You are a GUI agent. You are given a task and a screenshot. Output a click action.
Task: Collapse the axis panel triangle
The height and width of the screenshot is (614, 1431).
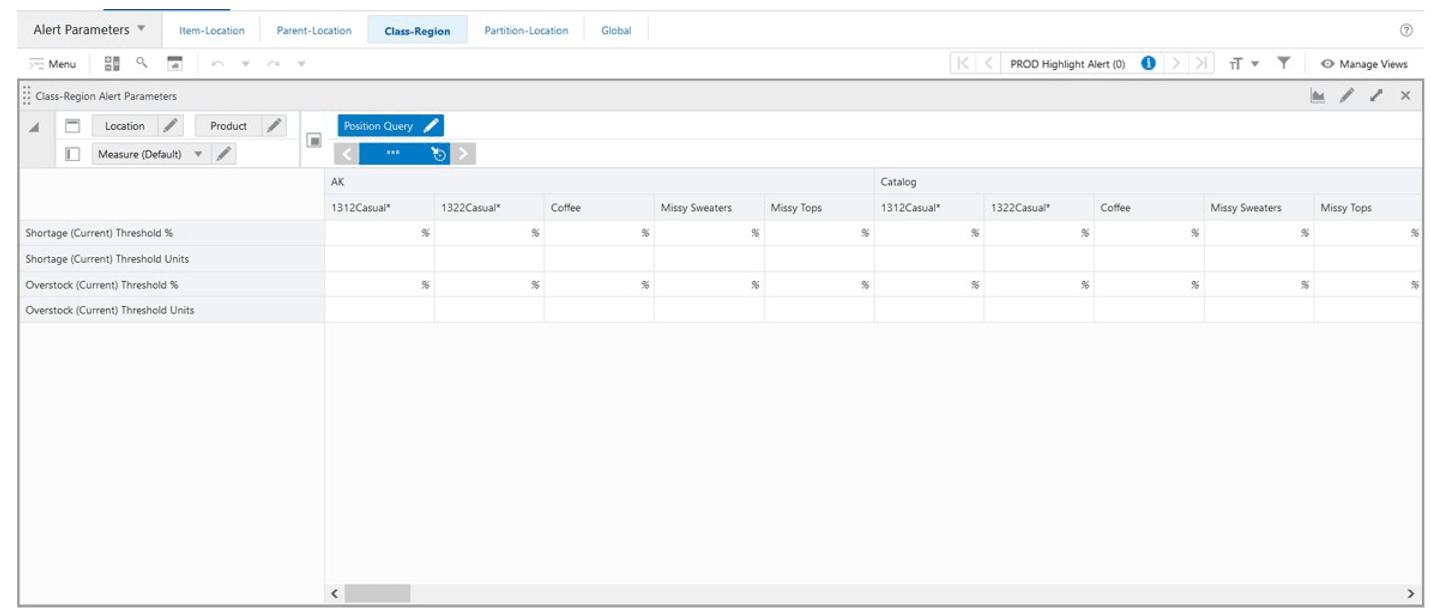34,127
